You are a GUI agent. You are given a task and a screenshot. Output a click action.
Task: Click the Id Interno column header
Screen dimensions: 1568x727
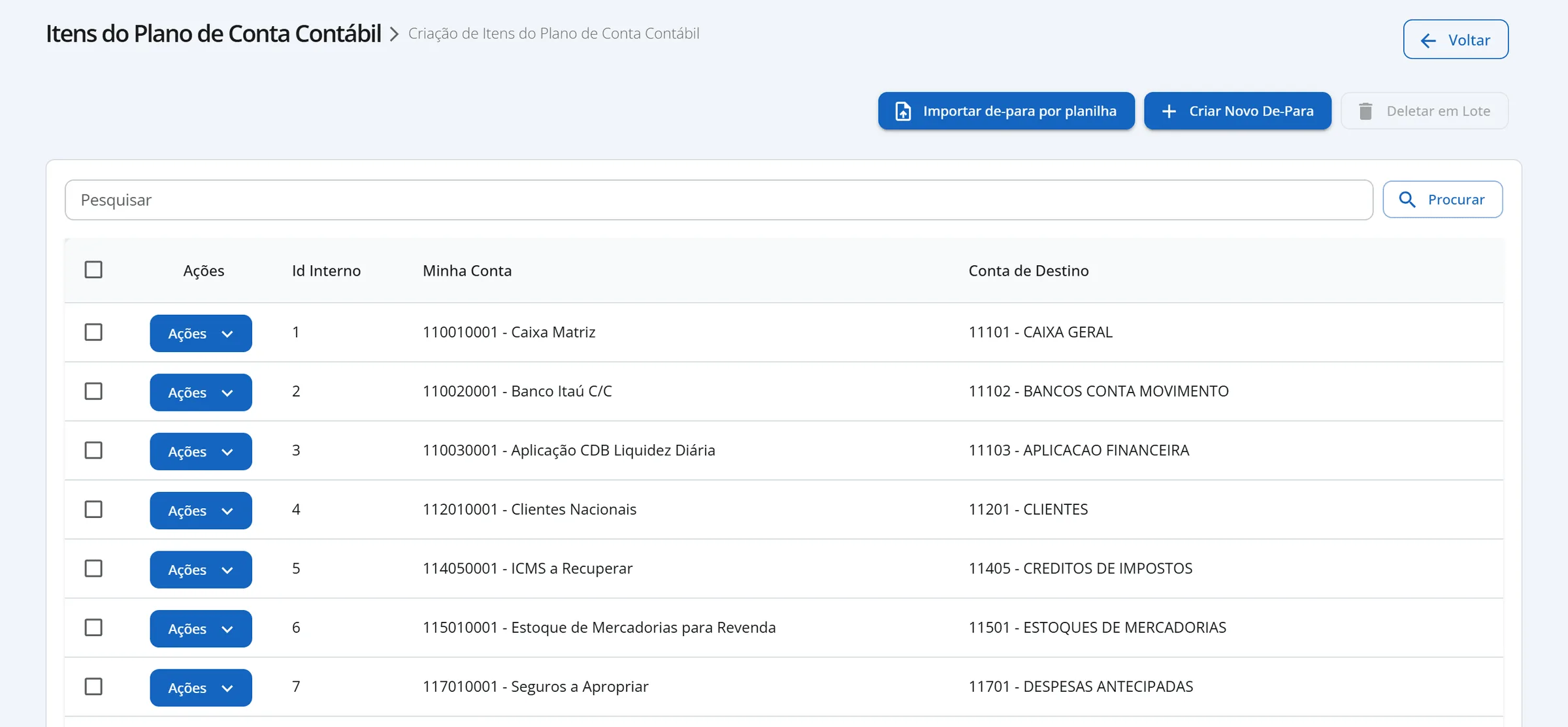[326, 270]
